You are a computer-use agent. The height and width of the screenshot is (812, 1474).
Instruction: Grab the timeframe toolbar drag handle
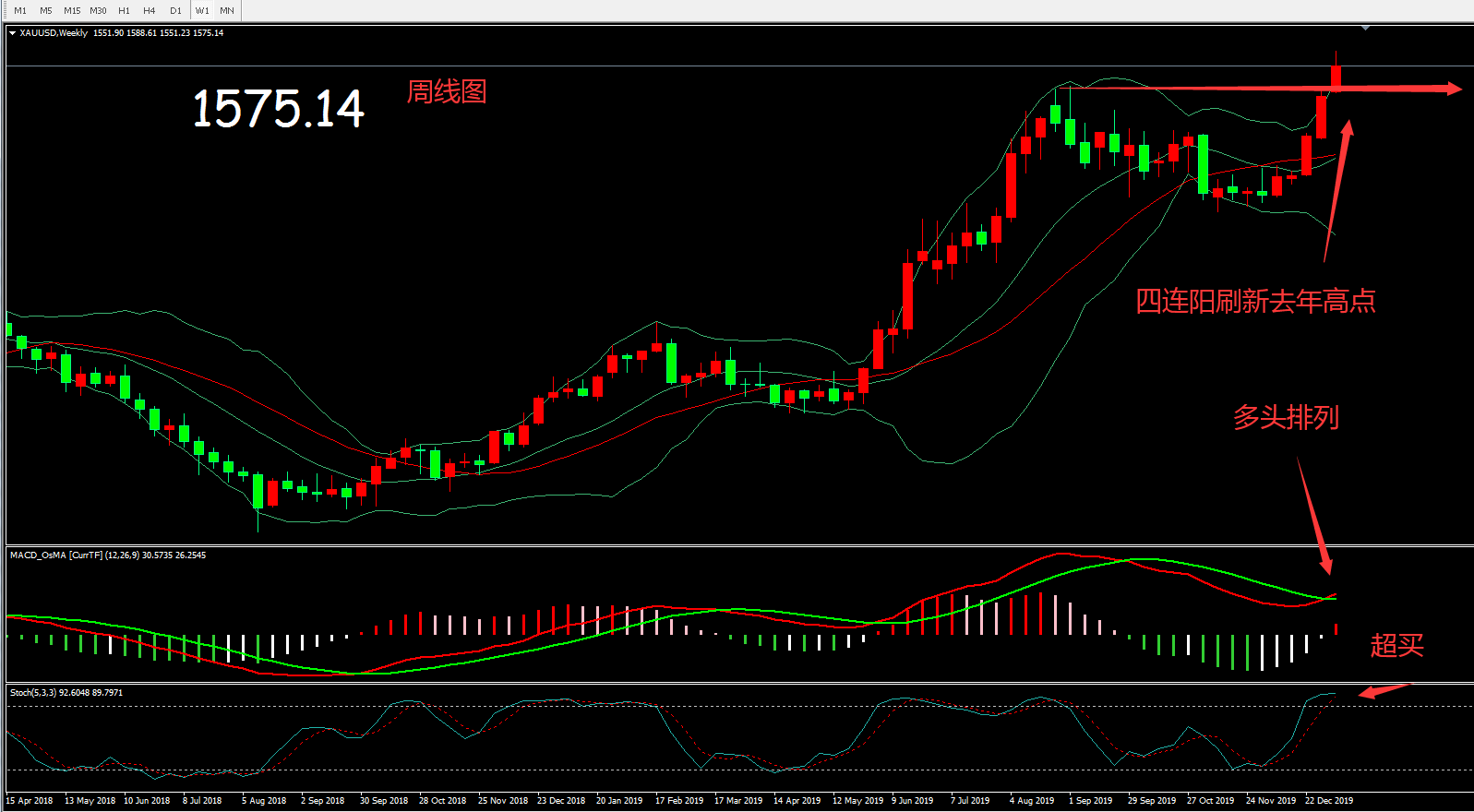[x=4, y=11]
